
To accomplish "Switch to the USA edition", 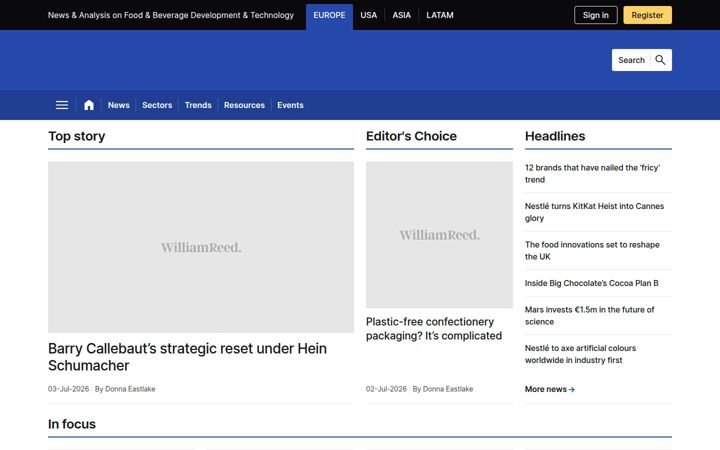I will click(368, 15).
